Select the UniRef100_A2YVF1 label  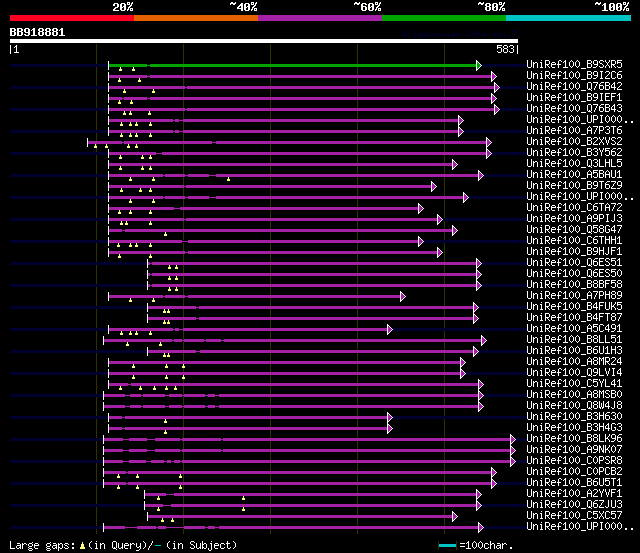[x=574, y=494]
